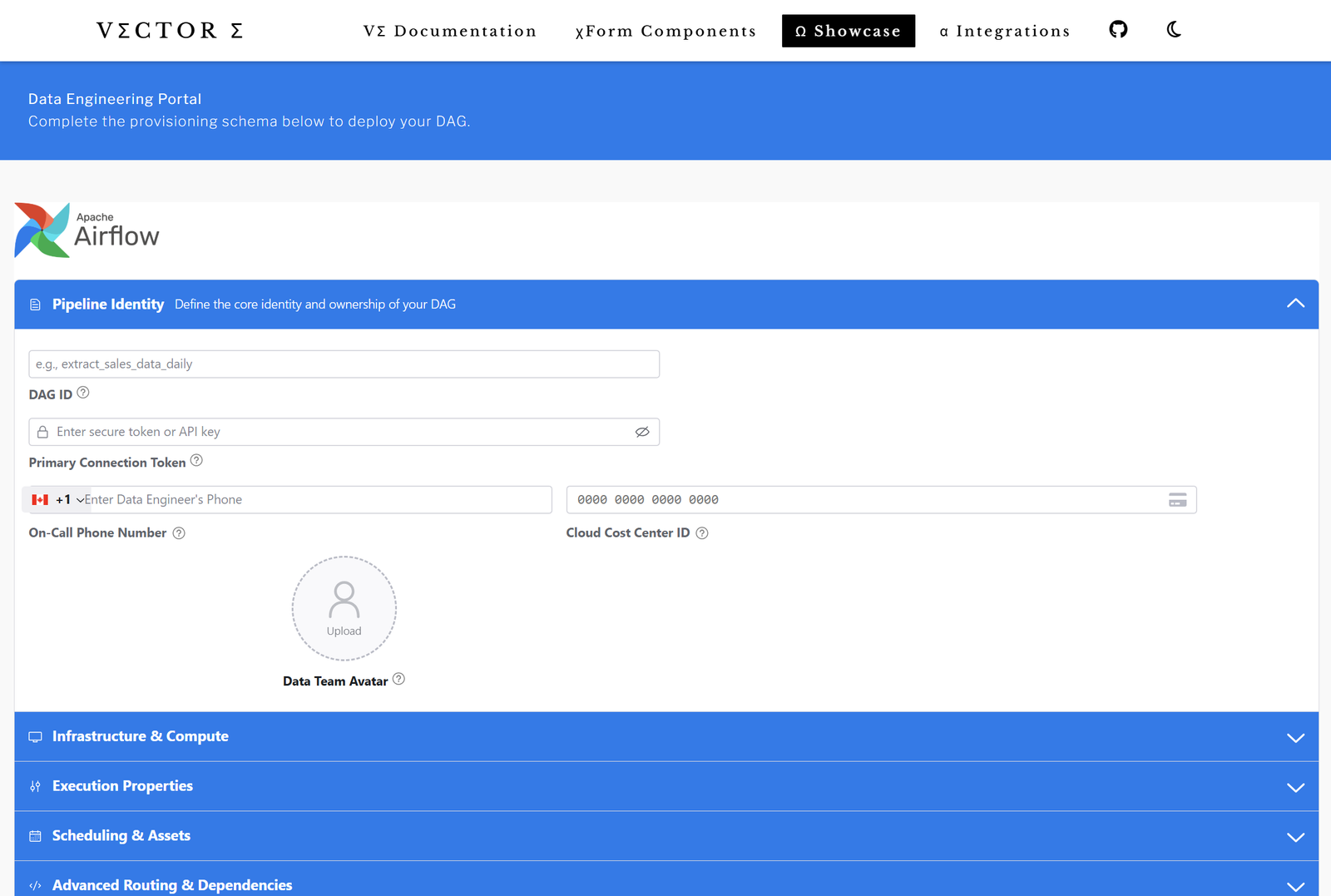The image size is (1331, 896).
Task: Click the credit card icon in cost center field
Action: click(1177, 500)
